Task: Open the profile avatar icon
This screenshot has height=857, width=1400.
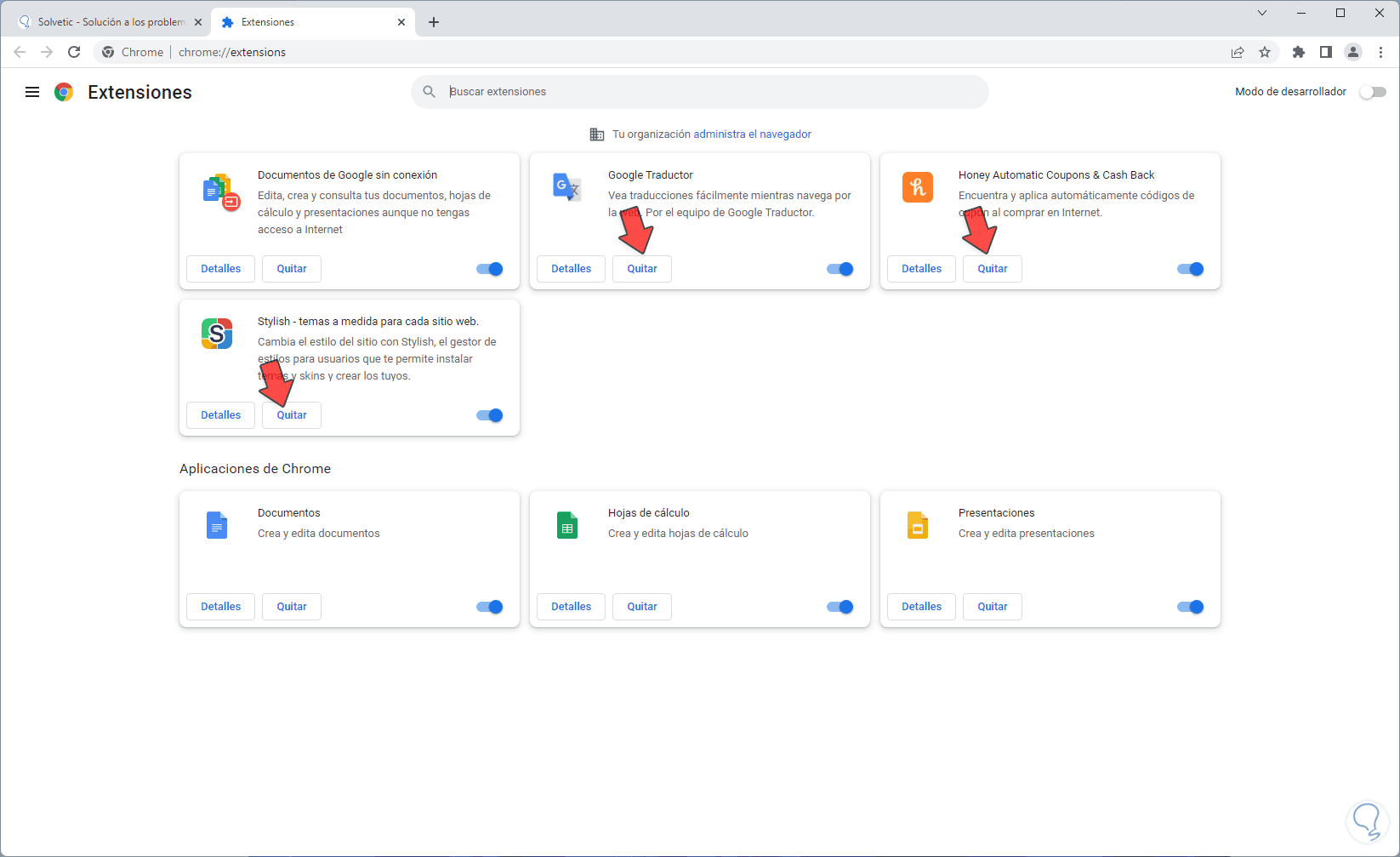Action: pos(1353,52)
